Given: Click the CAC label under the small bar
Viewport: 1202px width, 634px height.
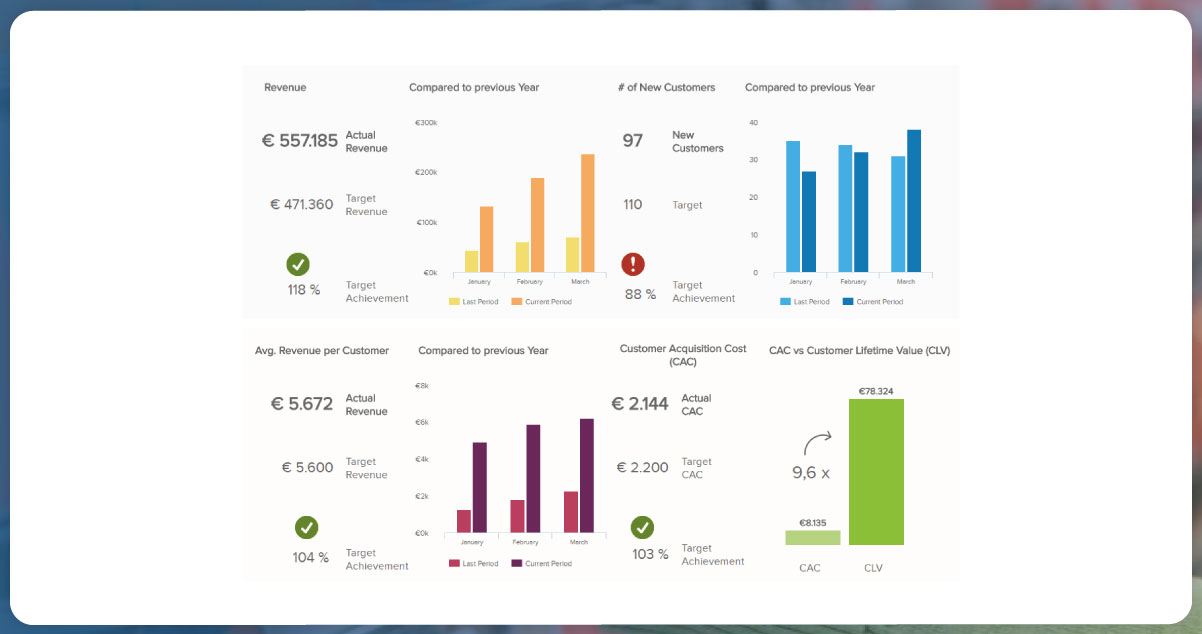Looking at the screenshot, I should [810, 568].
